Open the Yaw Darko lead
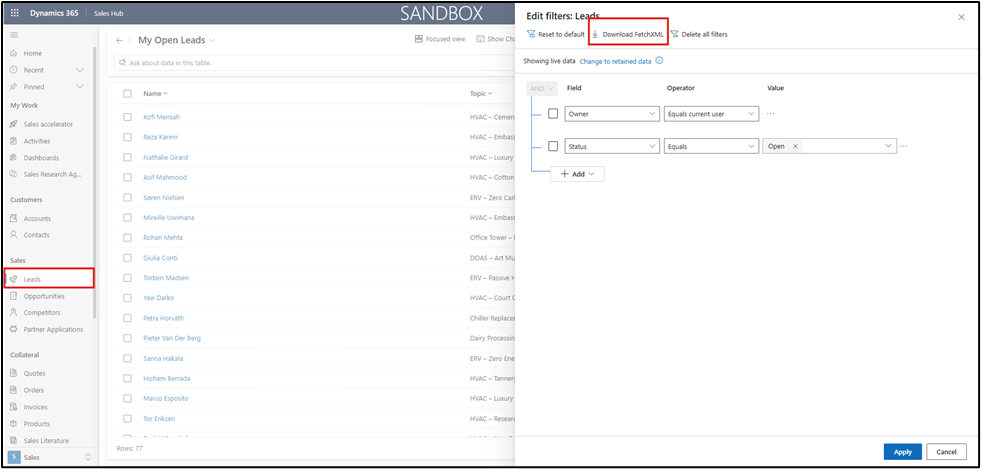This screenshot has height=469, width=981. 158,298
